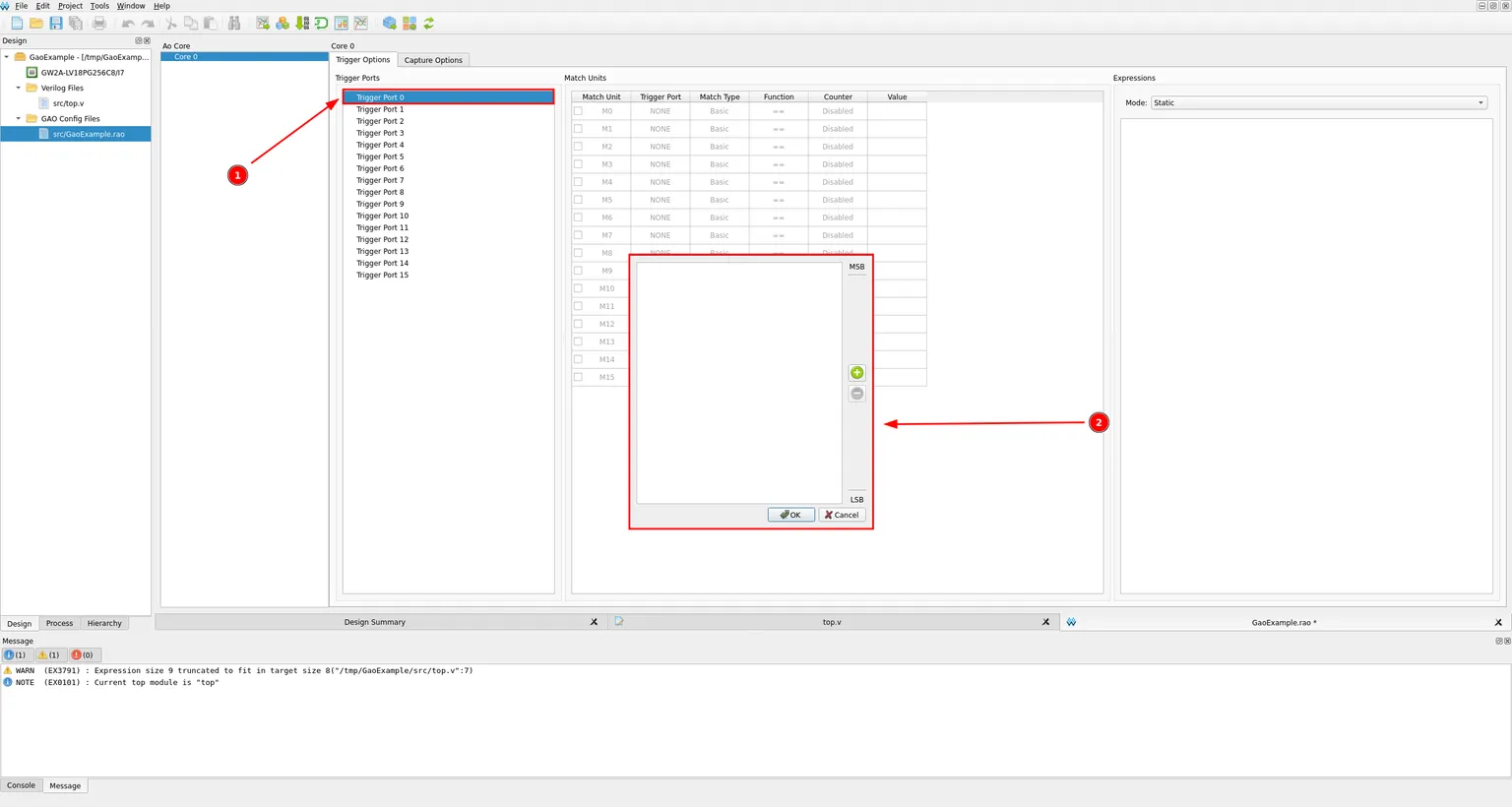Click the Open folder toolbar icon
The height and width of the screenshot is (807, 1512).
click(x=36, y=23)
